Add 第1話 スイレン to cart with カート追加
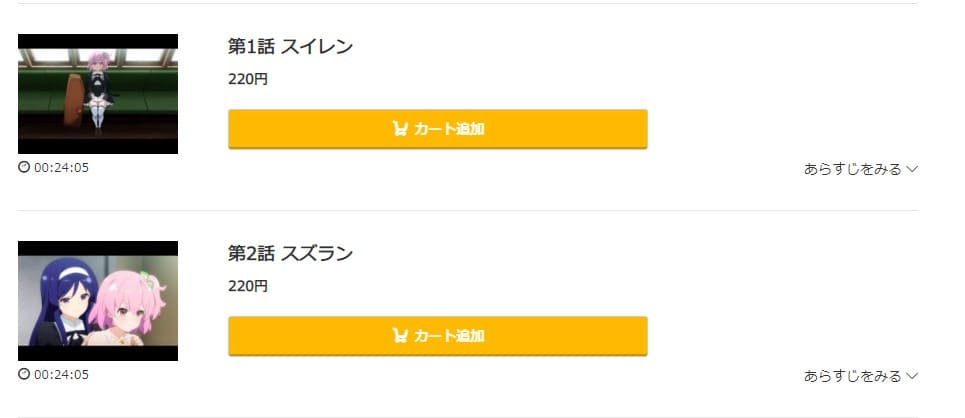The image size is (965, 418). click(438, 129)
